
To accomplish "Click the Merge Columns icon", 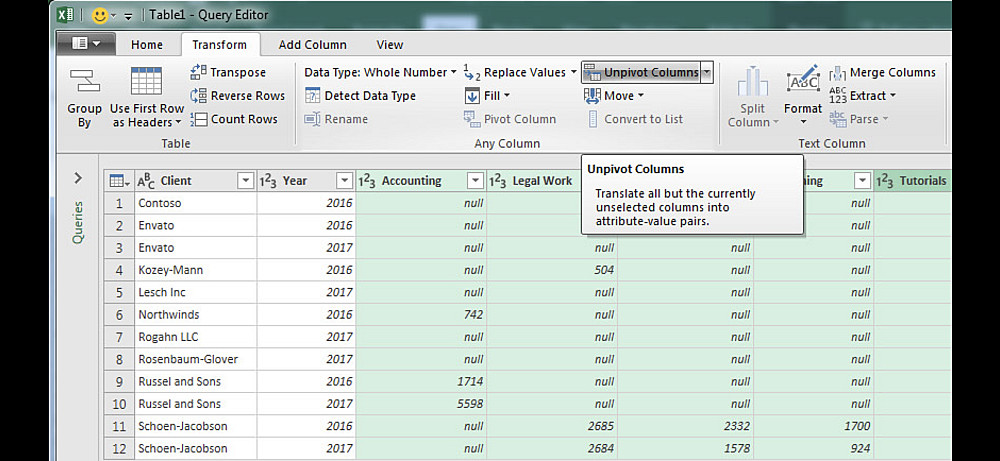I will (x=838, y=72).
